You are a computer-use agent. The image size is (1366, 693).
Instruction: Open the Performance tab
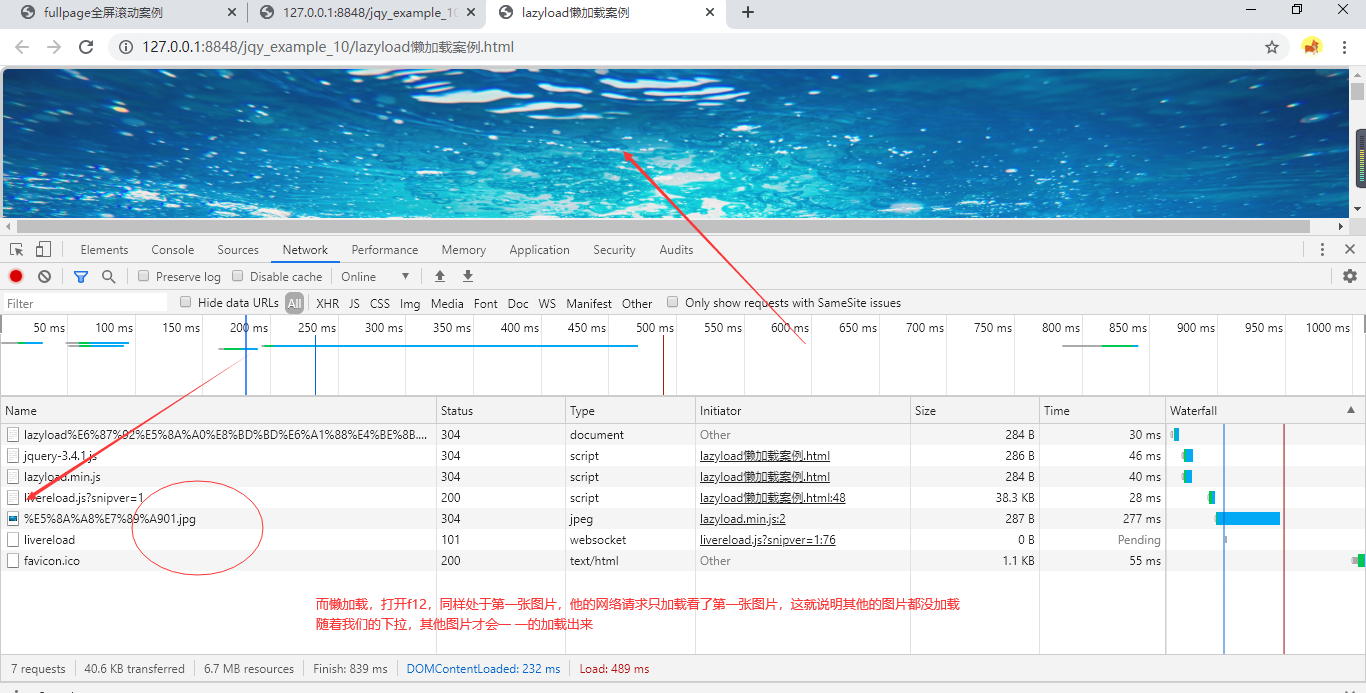pos(384,250)
